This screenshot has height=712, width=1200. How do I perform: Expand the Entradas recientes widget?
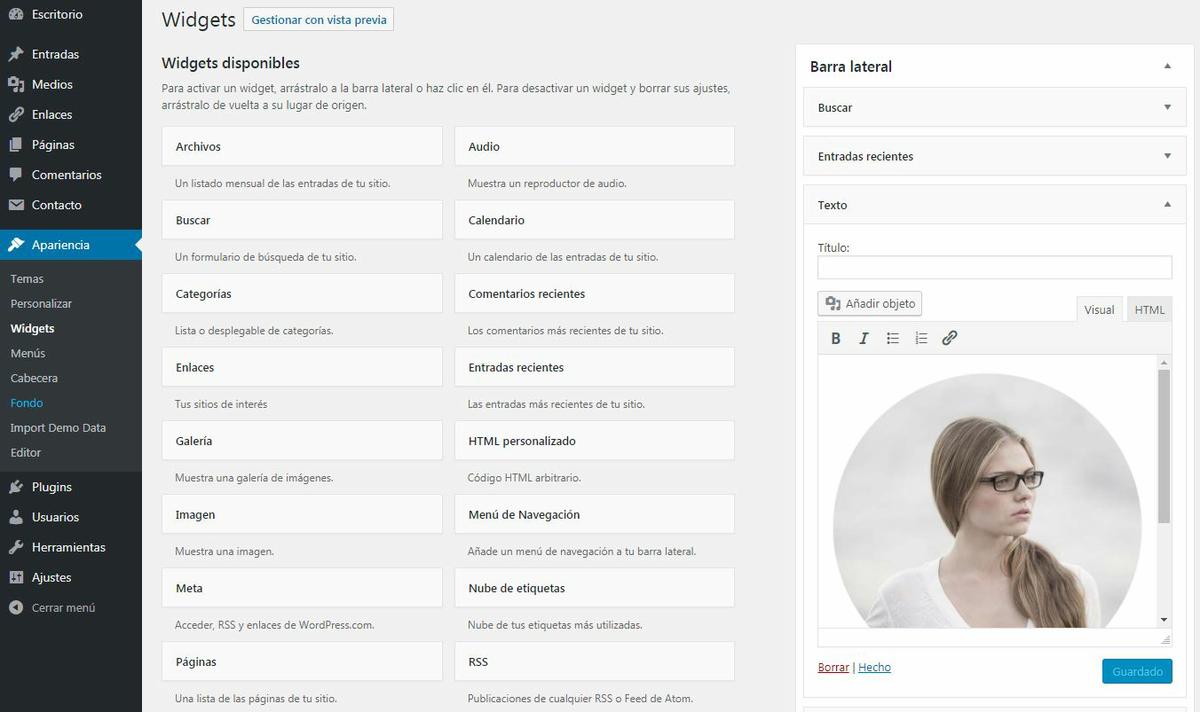tap(1166, 156)
